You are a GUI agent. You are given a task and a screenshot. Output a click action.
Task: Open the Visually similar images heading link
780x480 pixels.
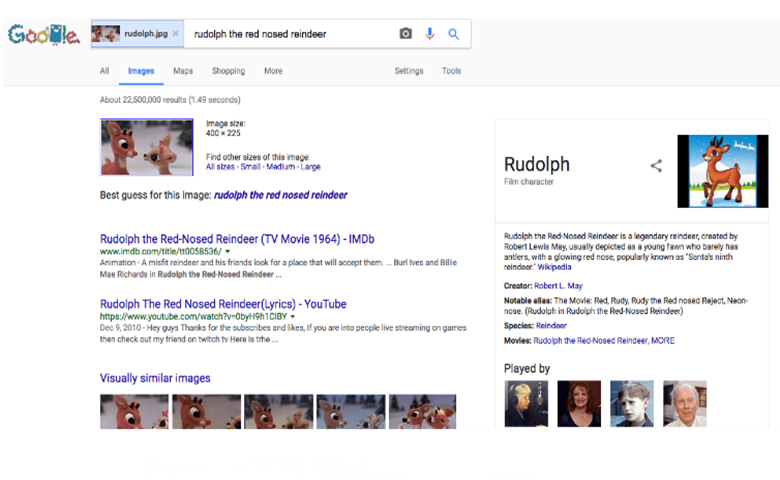tap(155, 378)
